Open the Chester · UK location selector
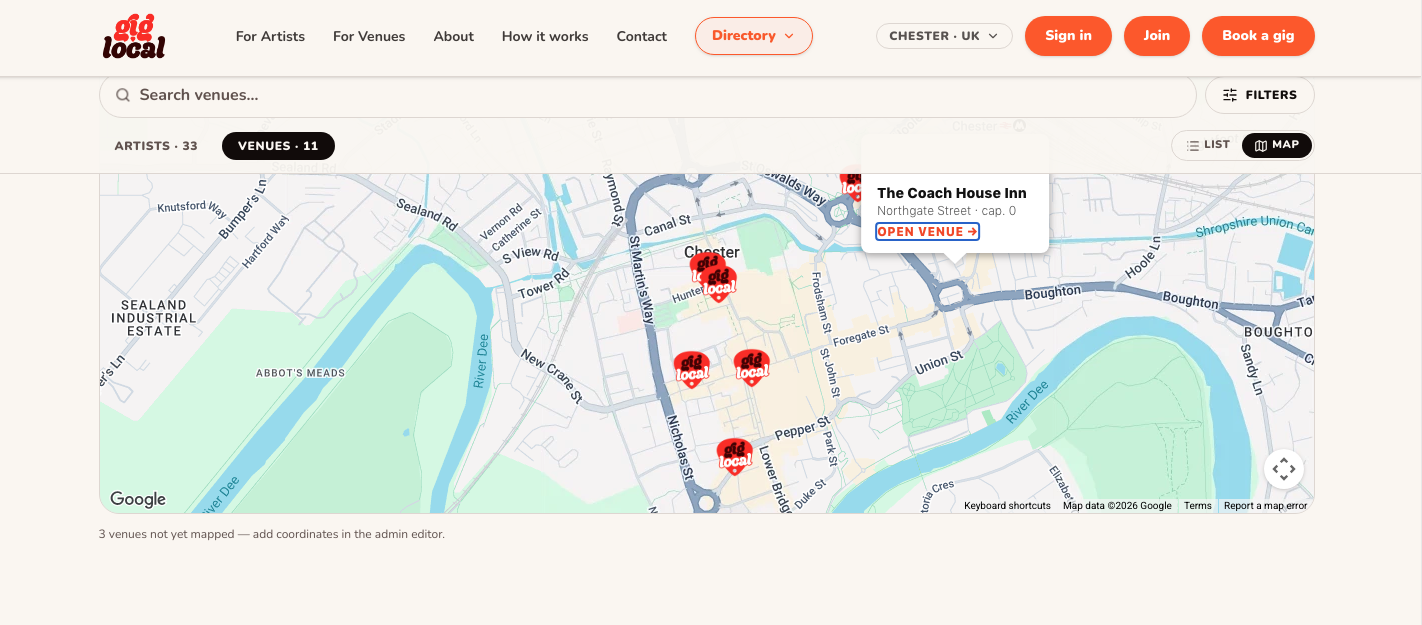This screenshot has width=1422, height=625. click(x=944, y=36)
